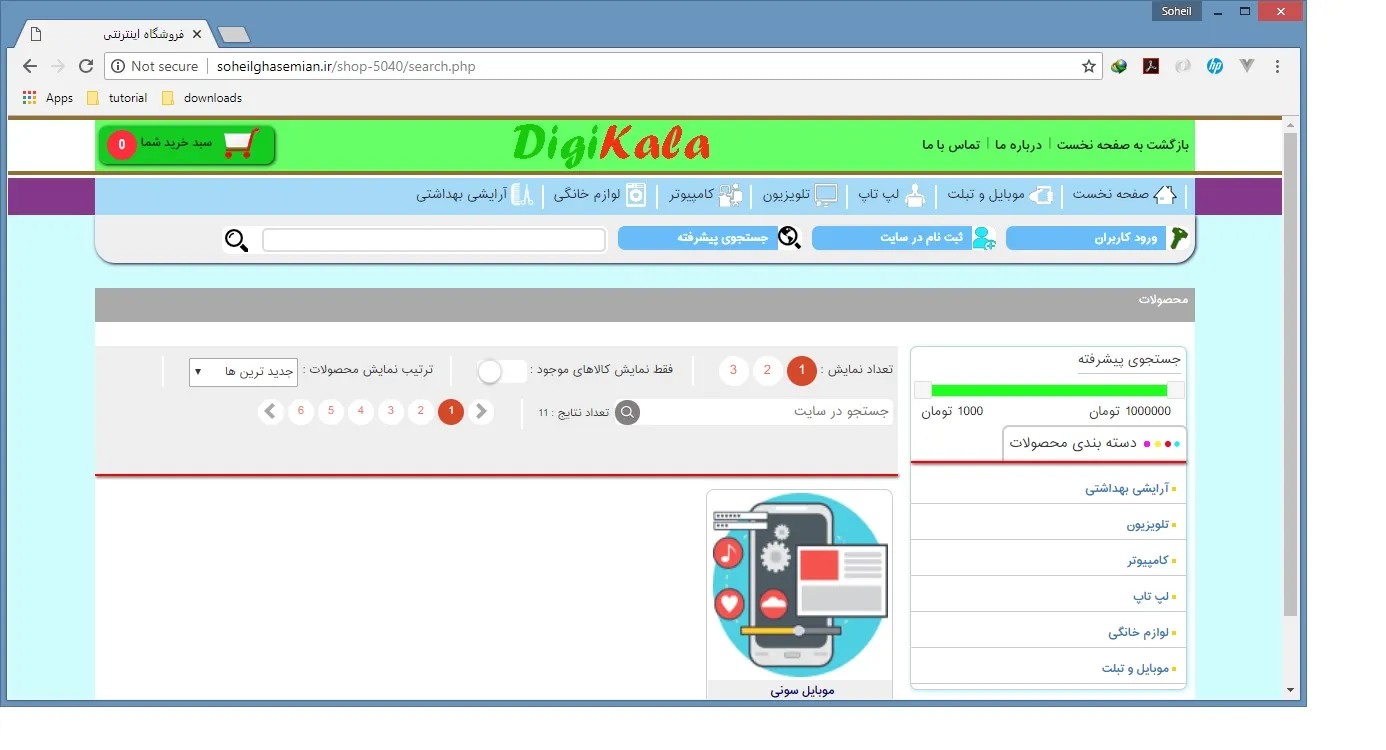This screenshot has width=1386, height=750.
Task: Click the washing machine home appliances icon
Action: (636, 195)
